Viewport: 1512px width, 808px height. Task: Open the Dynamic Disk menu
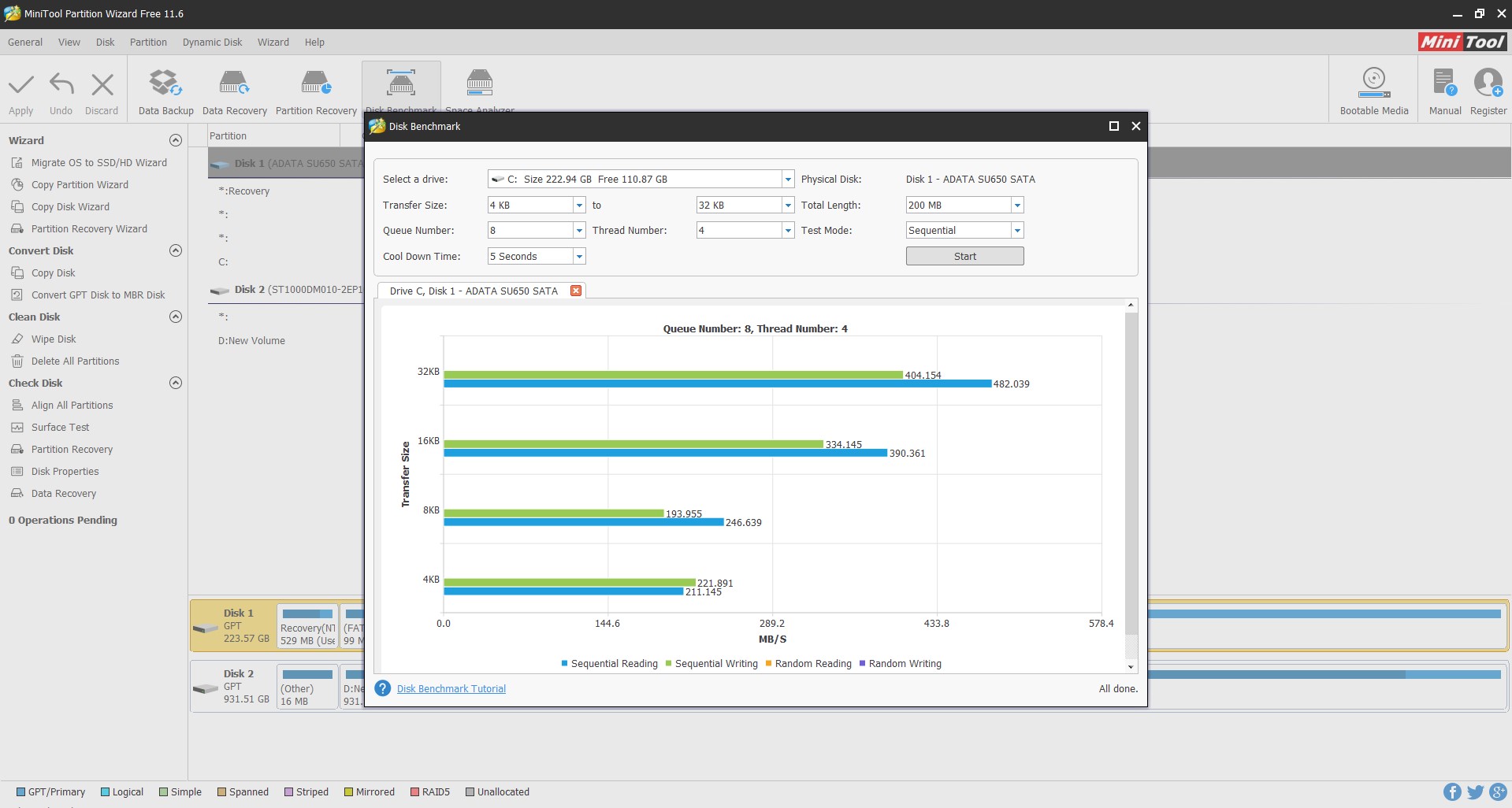click(213, 42)
